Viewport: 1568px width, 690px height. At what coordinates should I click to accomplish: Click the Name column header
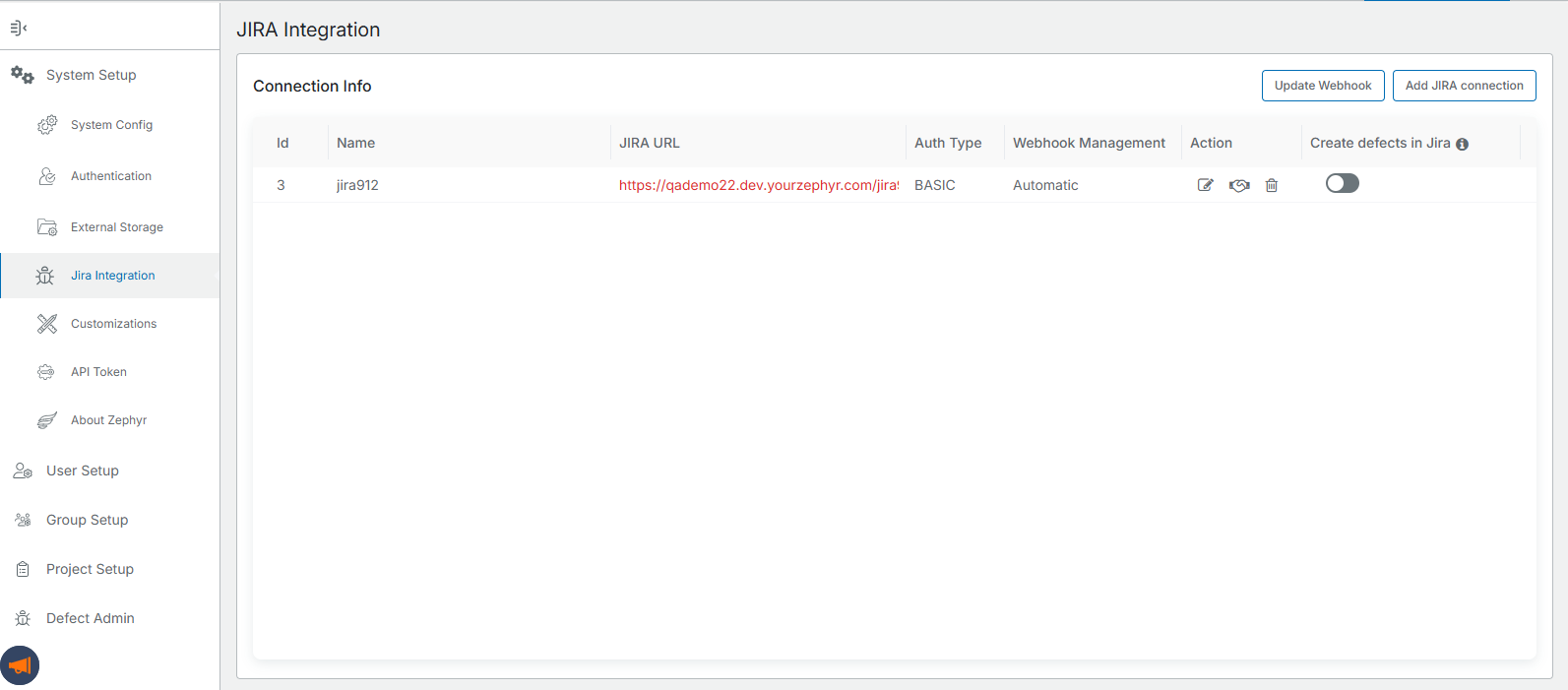click(x=355, y=143)
